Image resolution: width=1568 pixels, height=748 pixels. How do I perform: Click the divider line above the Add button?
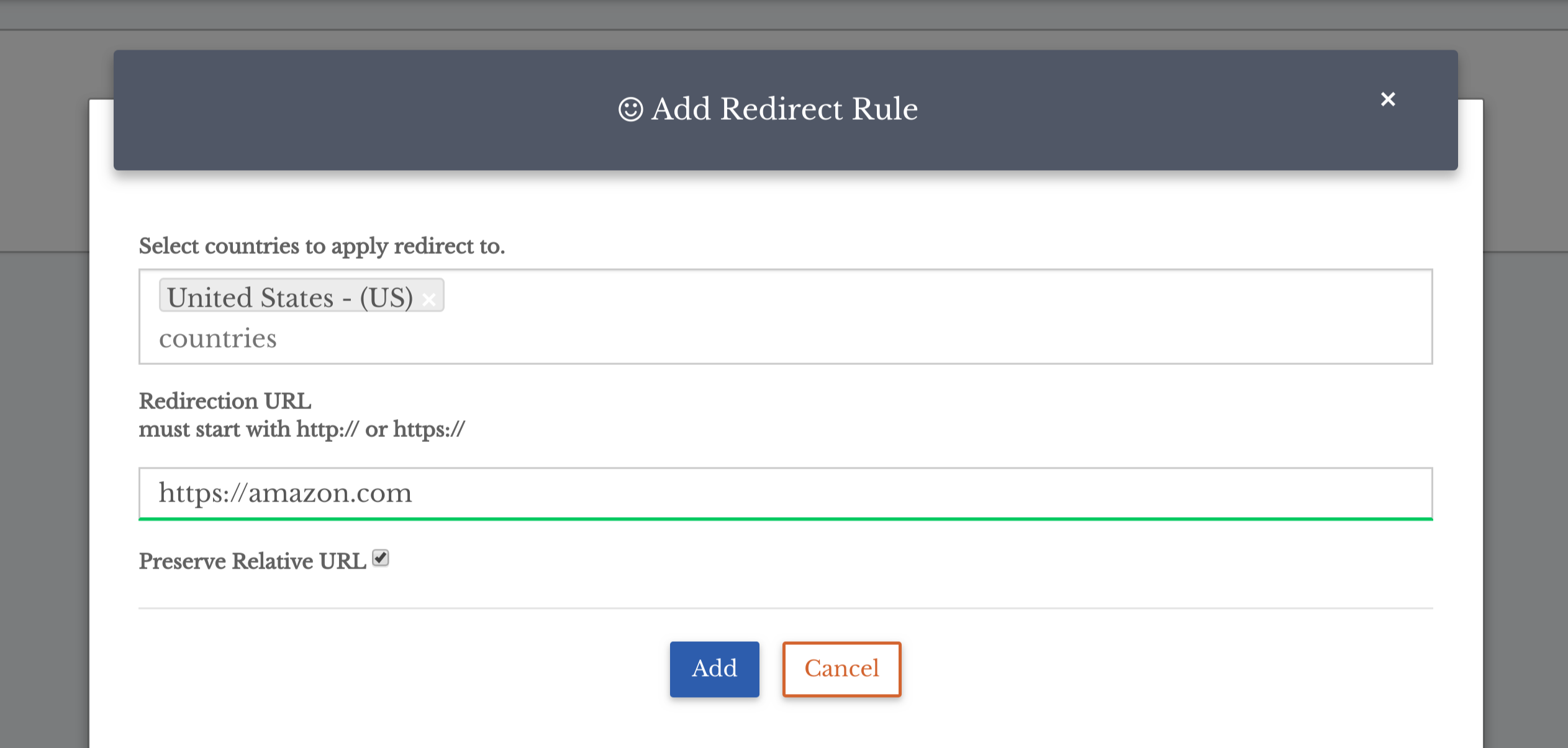point(786,608)
